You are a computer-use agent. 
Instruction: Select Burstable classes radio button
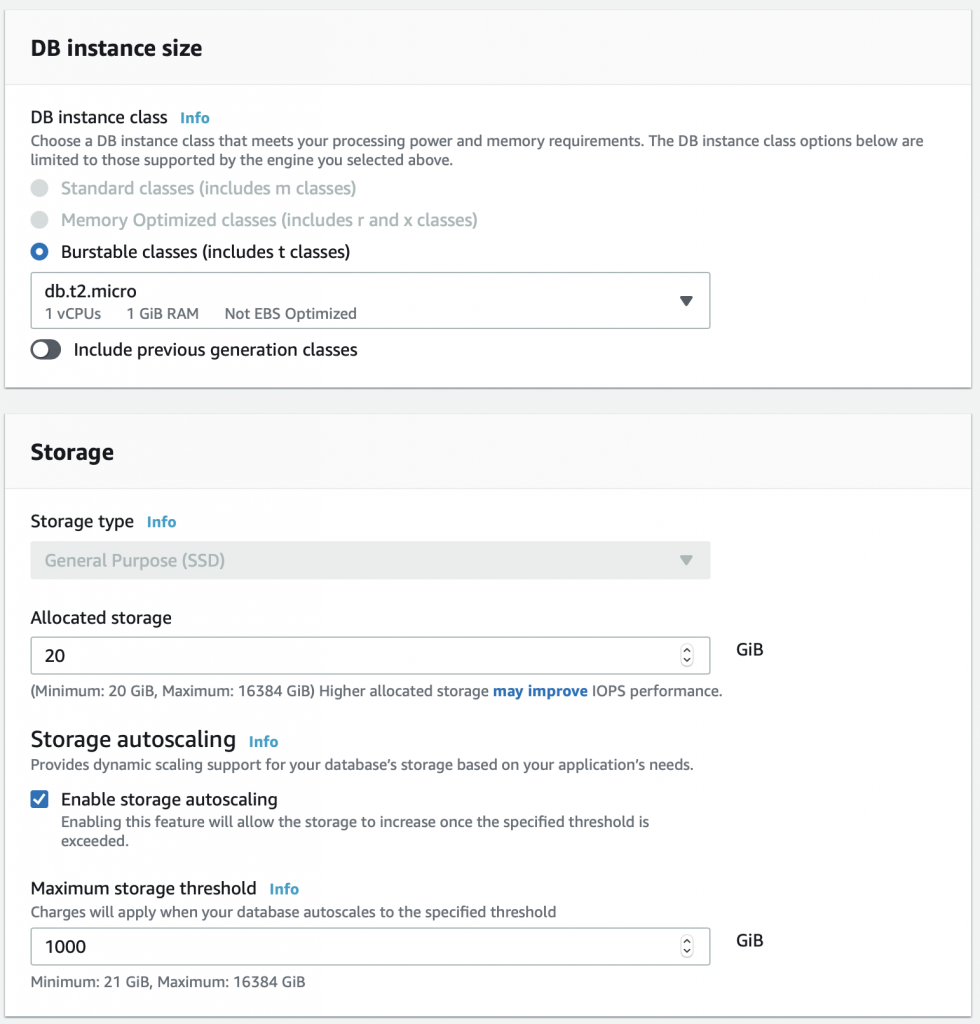tap(39, 251)
